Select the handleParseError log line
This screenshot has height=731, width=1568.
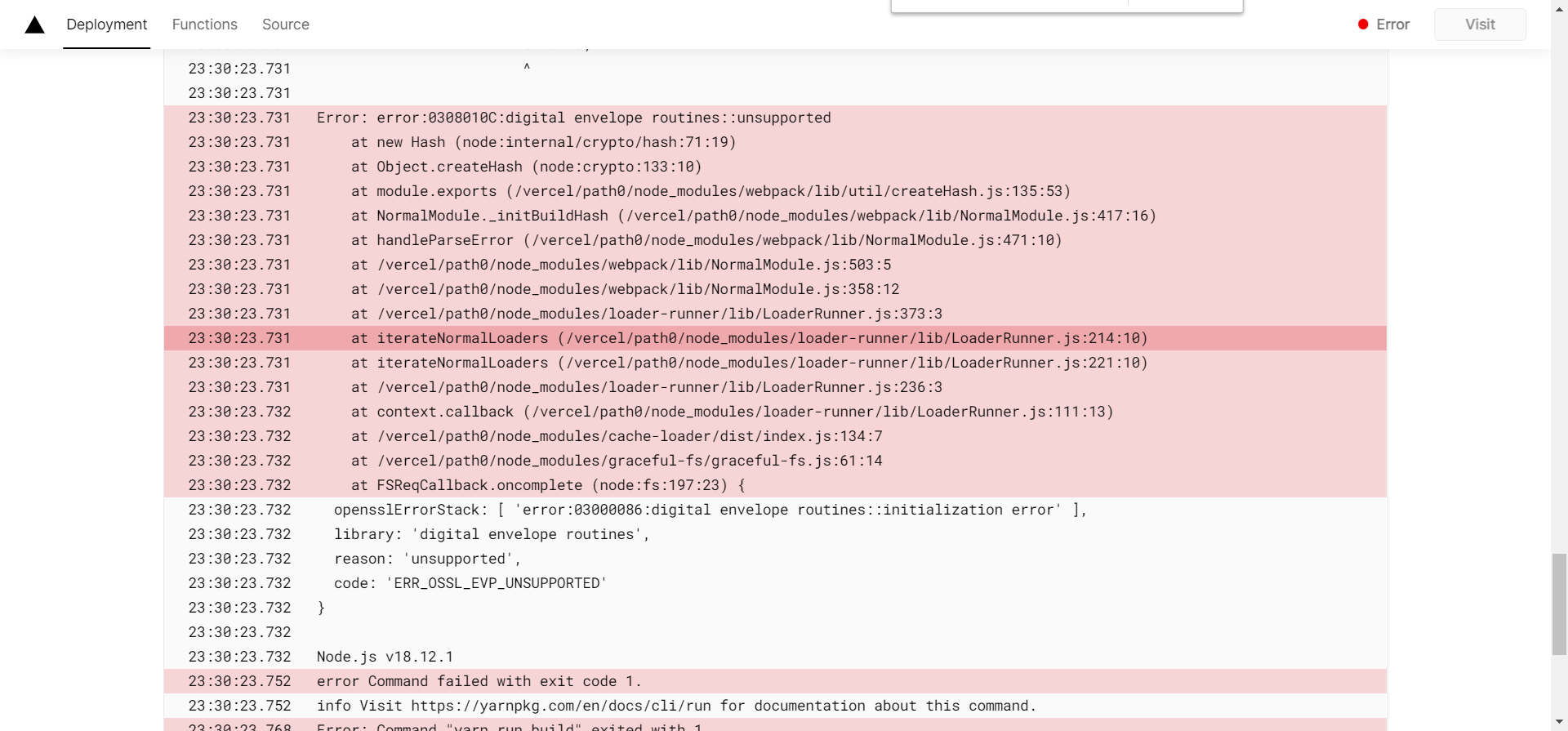775,240
